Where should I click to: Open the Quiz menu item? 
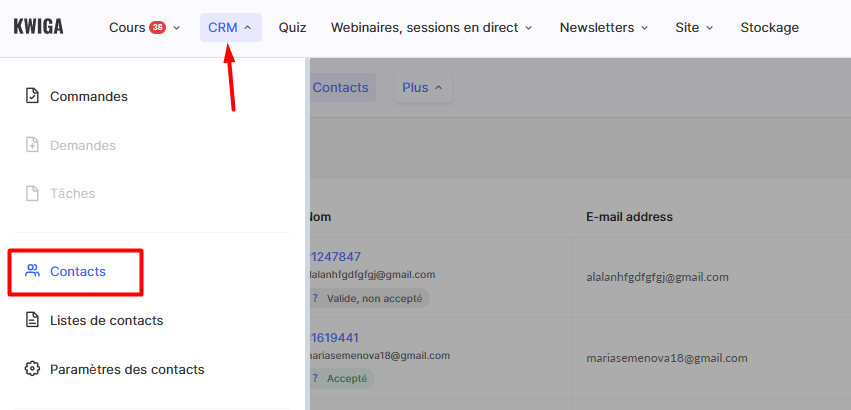pos(292,27)
